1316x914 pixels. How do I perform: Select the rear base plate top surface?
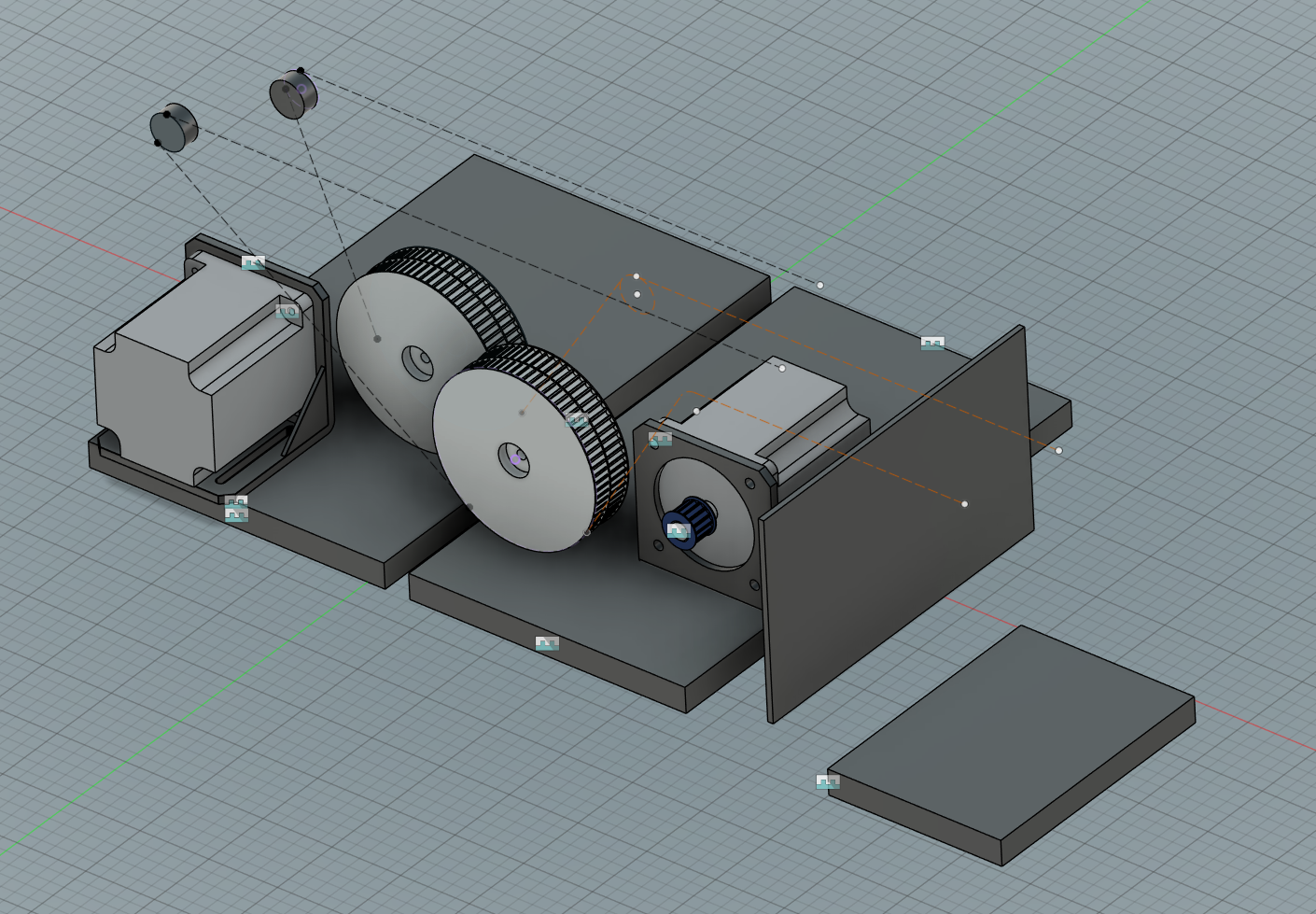coord(560,233)
